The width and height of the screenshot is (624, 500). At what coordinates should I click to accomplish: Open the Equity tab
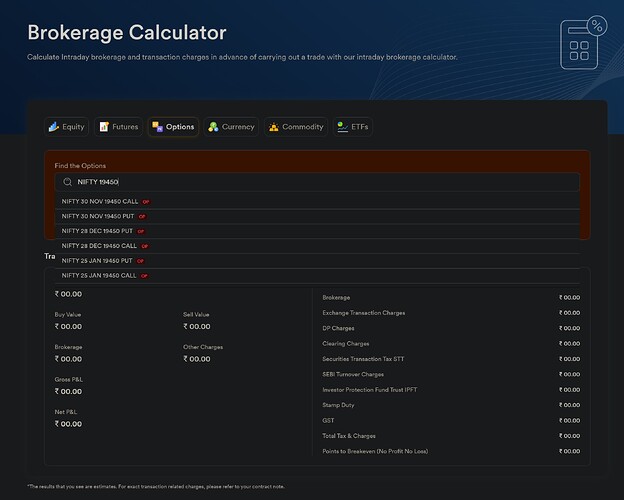coord(66,127)
